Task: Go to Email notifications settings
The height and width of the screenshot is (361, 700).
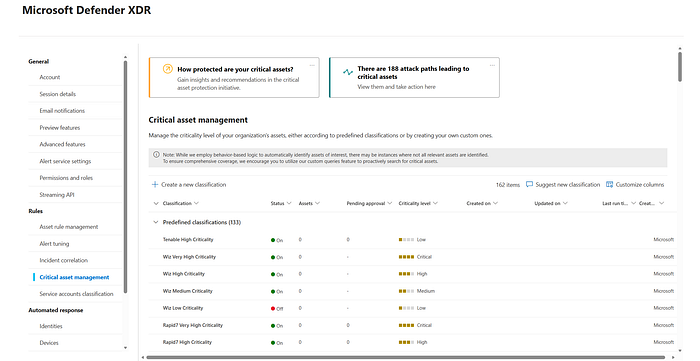Action: [62, 111]
